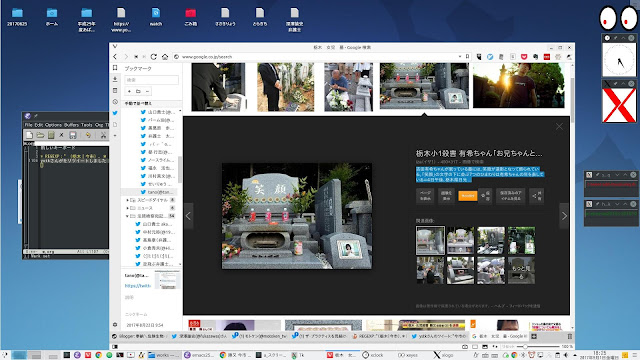This screenshot has width=640, height=360.
Task: Click the view saved items button
Action: (x=510, y=196)
